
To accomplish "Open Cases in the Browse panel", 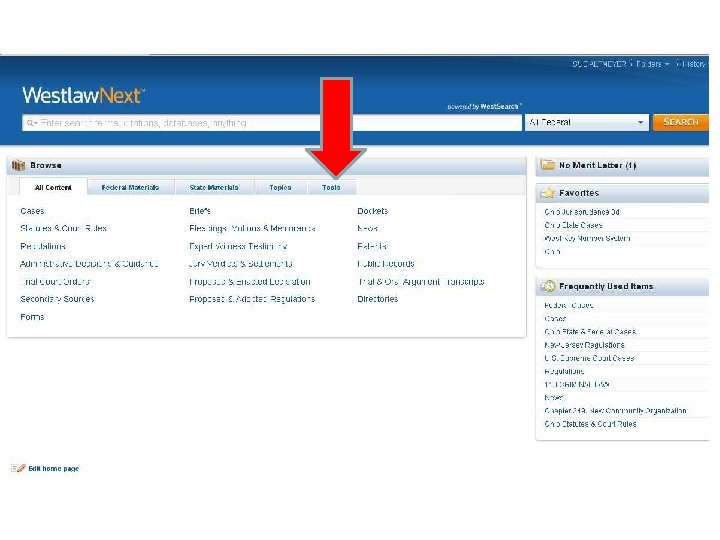I will point(32,211).
